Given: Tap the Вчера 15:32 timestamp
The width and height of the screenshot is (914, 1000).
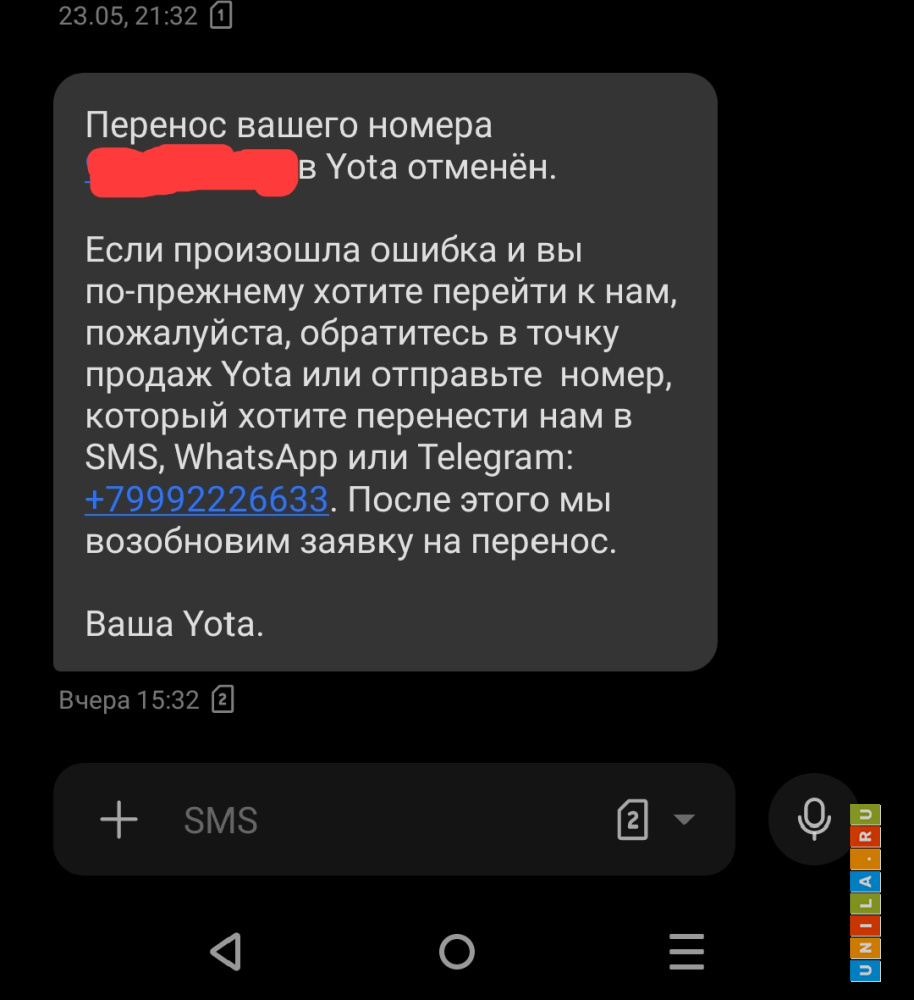Looking at the screenshot, I should [x=129, y=700].
